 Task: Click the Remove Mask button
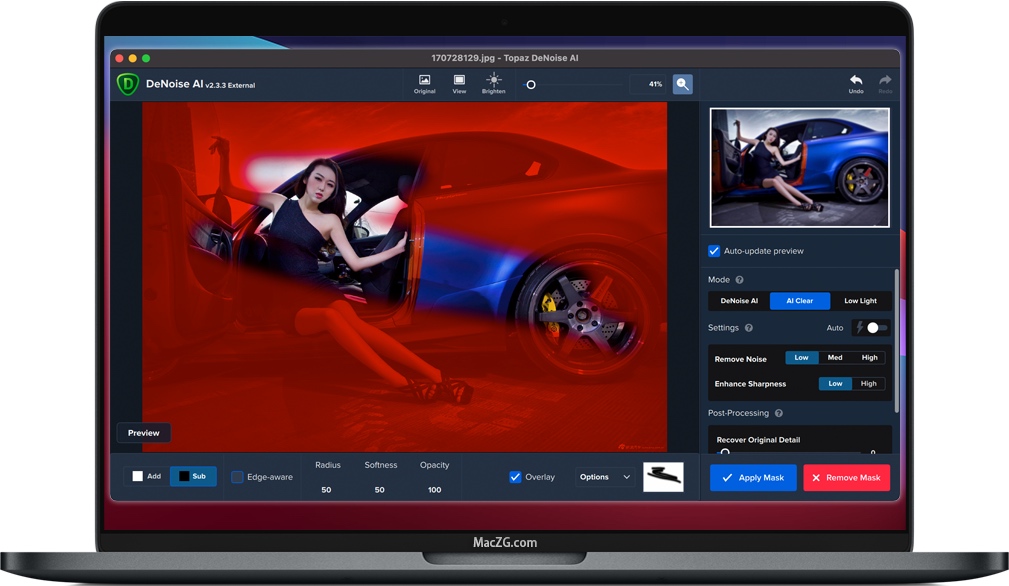coord(846,478)
